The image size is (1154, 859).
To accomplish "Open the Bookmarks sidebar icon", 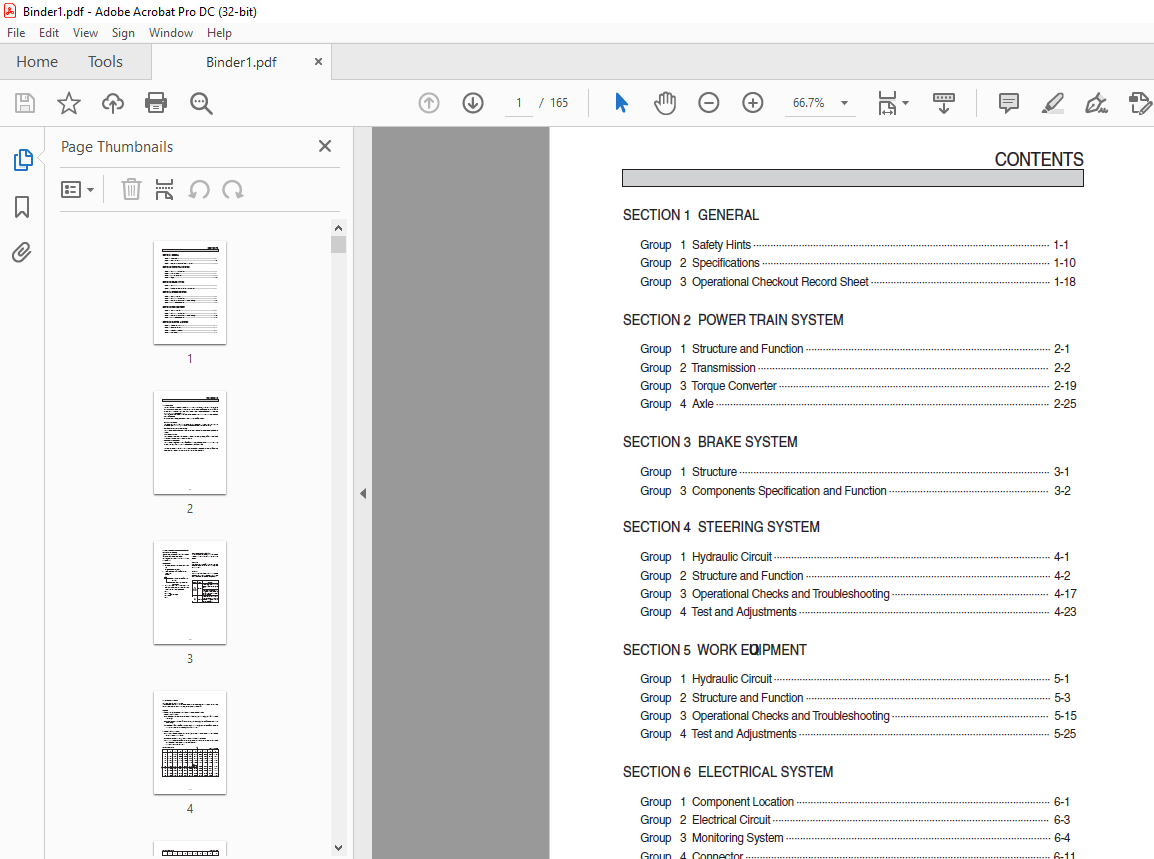I will [x=22, y=207].
